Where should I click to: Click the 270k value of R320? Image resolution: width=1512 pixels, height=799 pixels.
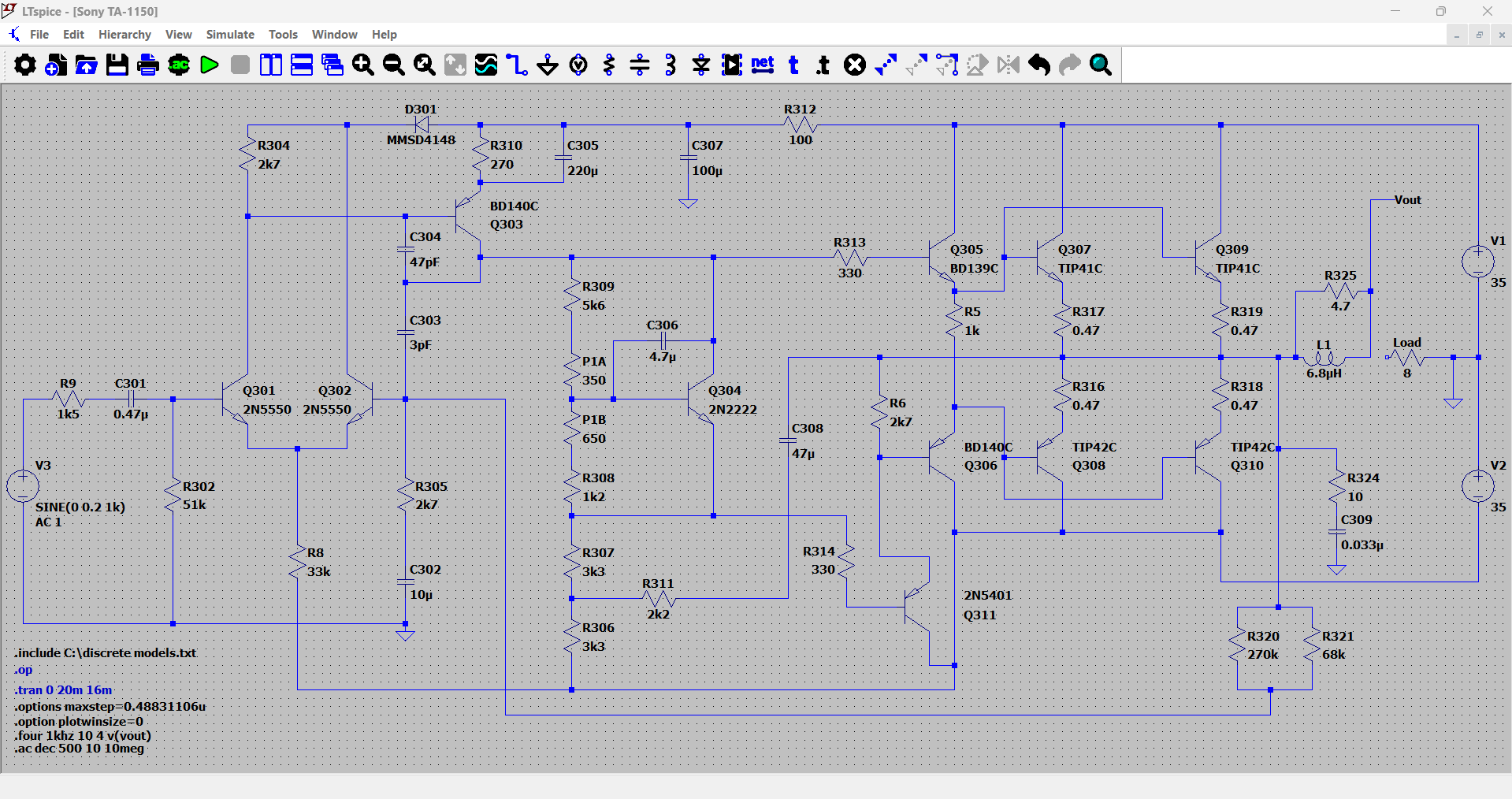[1263, 654]
